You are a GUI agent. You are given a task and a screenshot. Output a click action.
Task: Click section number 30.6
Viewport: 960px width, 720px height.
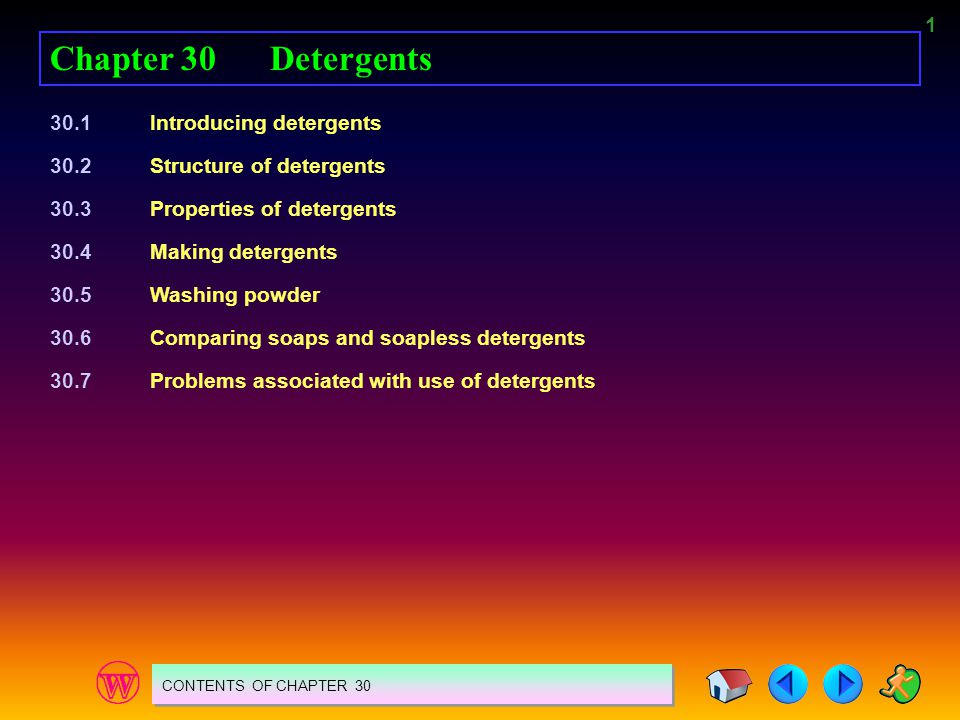pyautogui.click(x=70, y=338)
